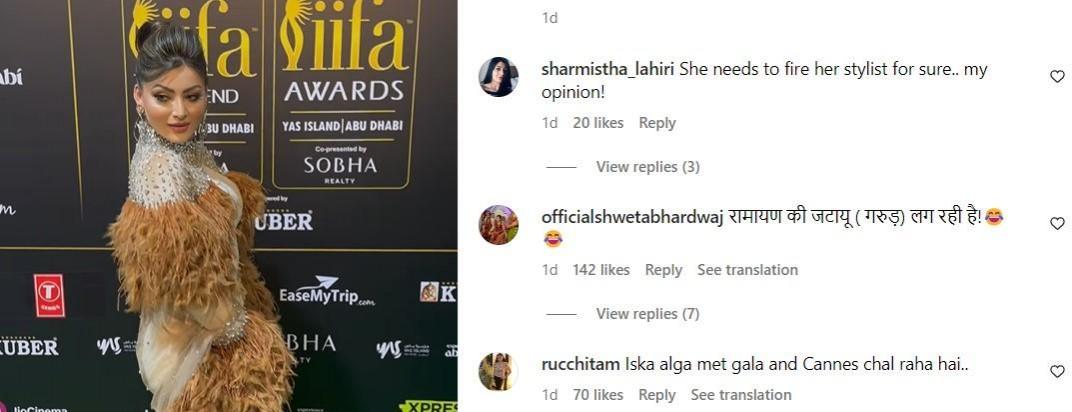
Task: Click the IIFA Awards post photo
Action: tap(228, 206)
